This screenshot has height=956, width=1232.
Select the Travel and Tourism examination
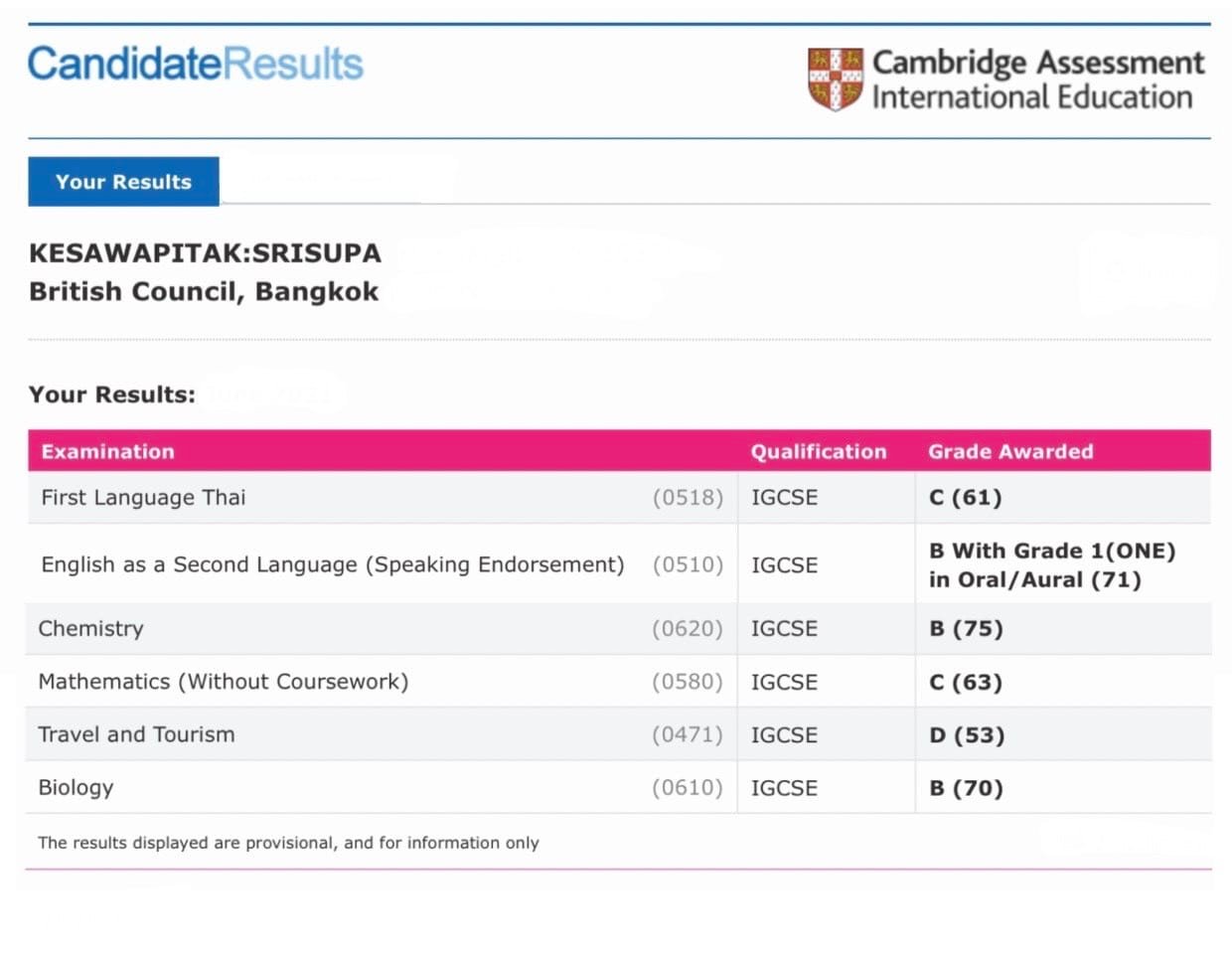click(x=136, y=734)
